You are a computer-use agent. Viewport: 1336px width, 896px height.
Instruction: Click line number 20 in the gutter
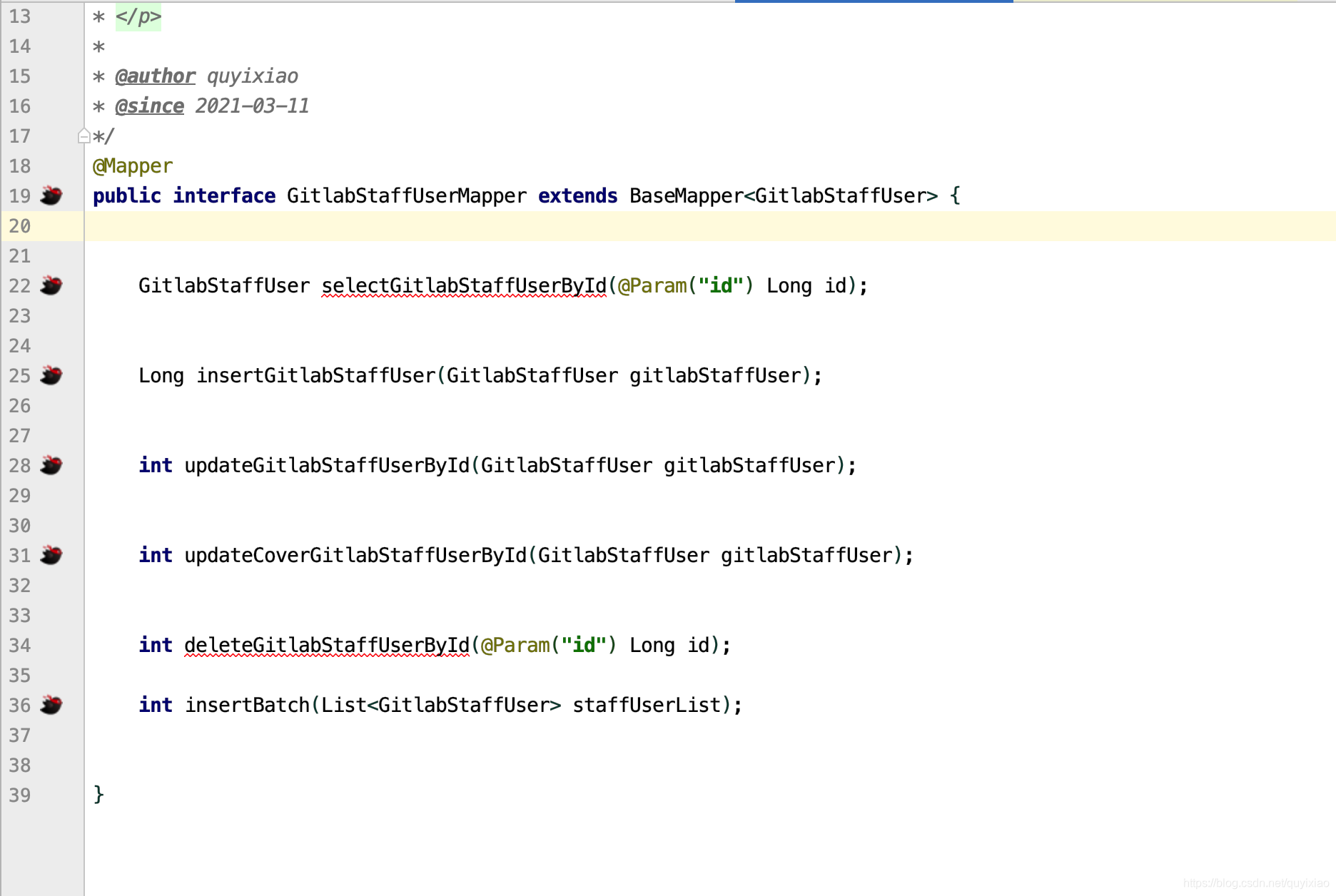pos(20,225)
